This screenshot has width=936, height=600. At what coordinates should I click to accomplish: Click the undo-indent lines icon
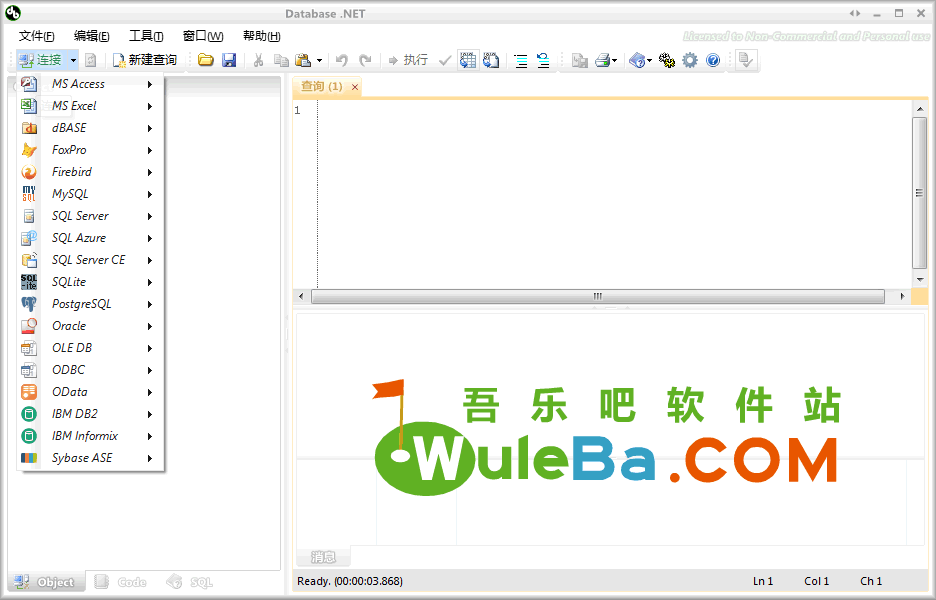543,60
